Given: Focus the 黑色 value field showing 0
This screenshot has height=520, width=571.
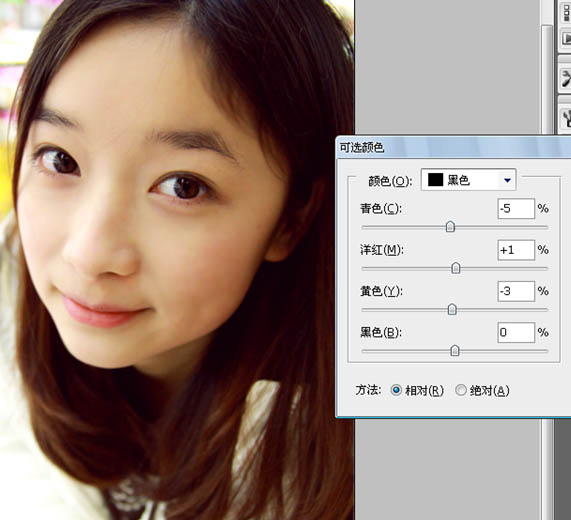Looking at the screenshot, I should click(x=516, y=332).
